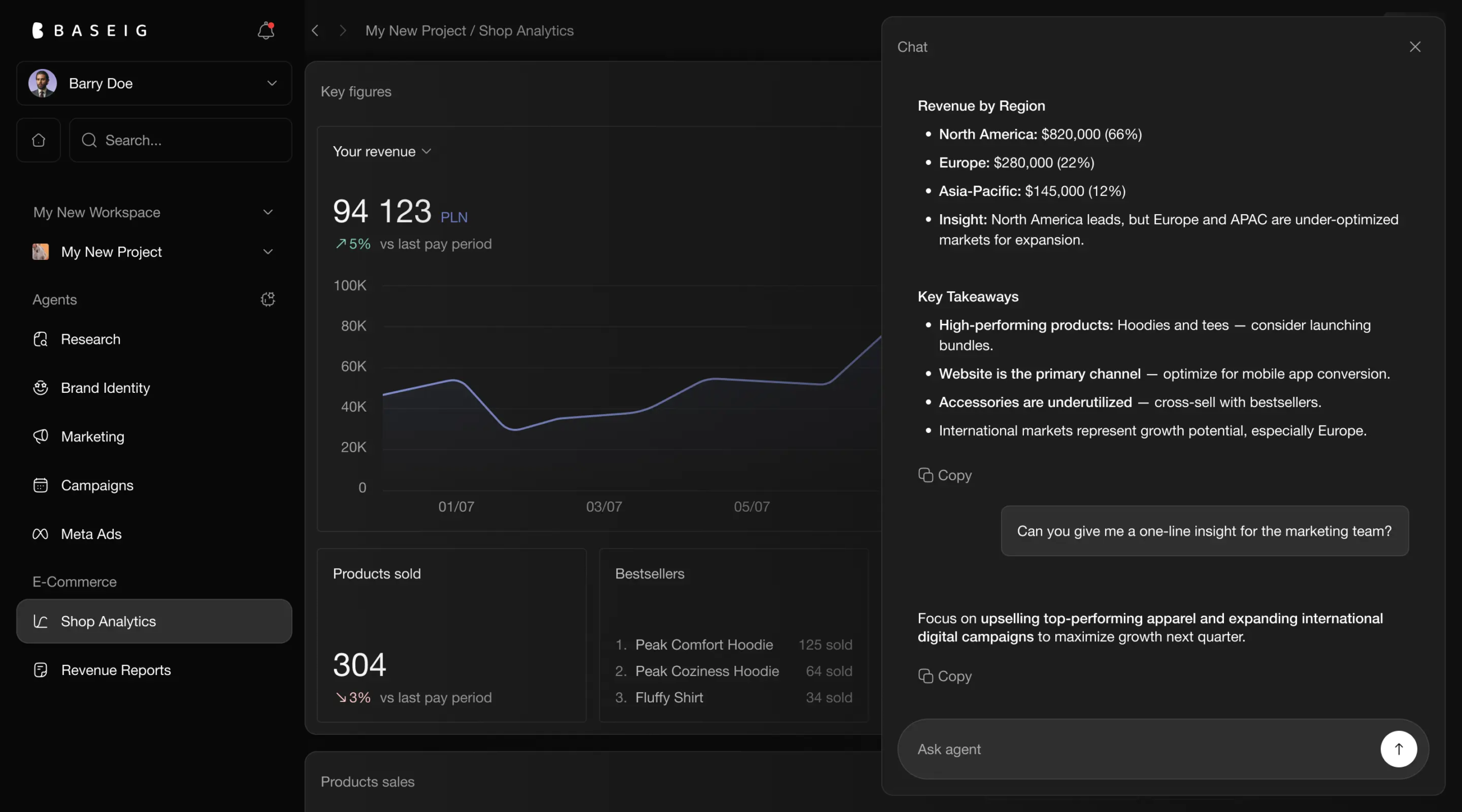Open the notifications bell
This screenshot has width=1462, height=812.
(x=266, y=30)
